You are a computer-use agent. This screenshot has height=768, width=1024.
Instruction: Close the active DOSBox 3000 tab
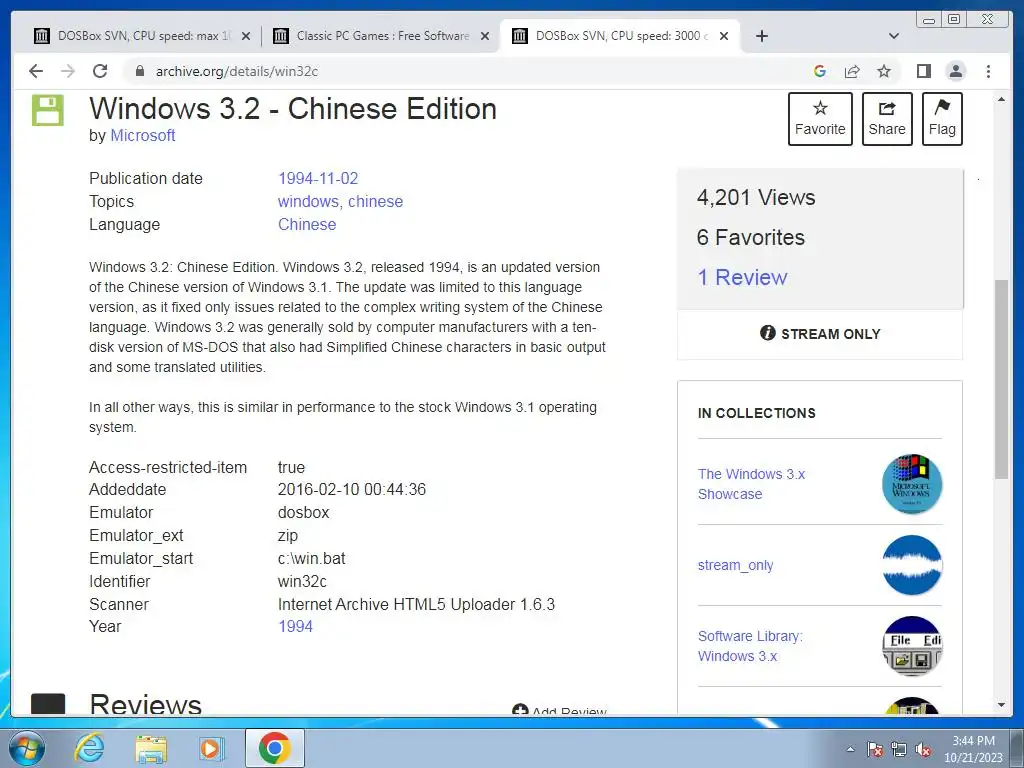724,37
